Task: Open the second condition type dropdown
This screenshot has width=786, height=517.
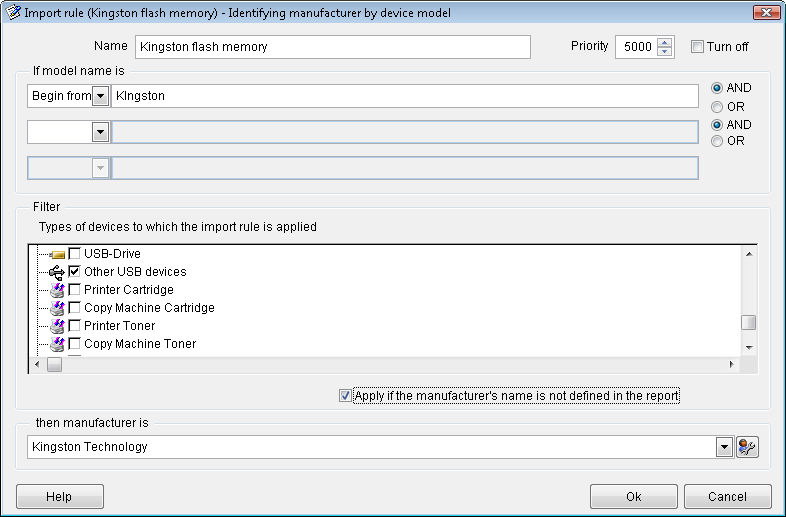Action: [x=100, y=132]
